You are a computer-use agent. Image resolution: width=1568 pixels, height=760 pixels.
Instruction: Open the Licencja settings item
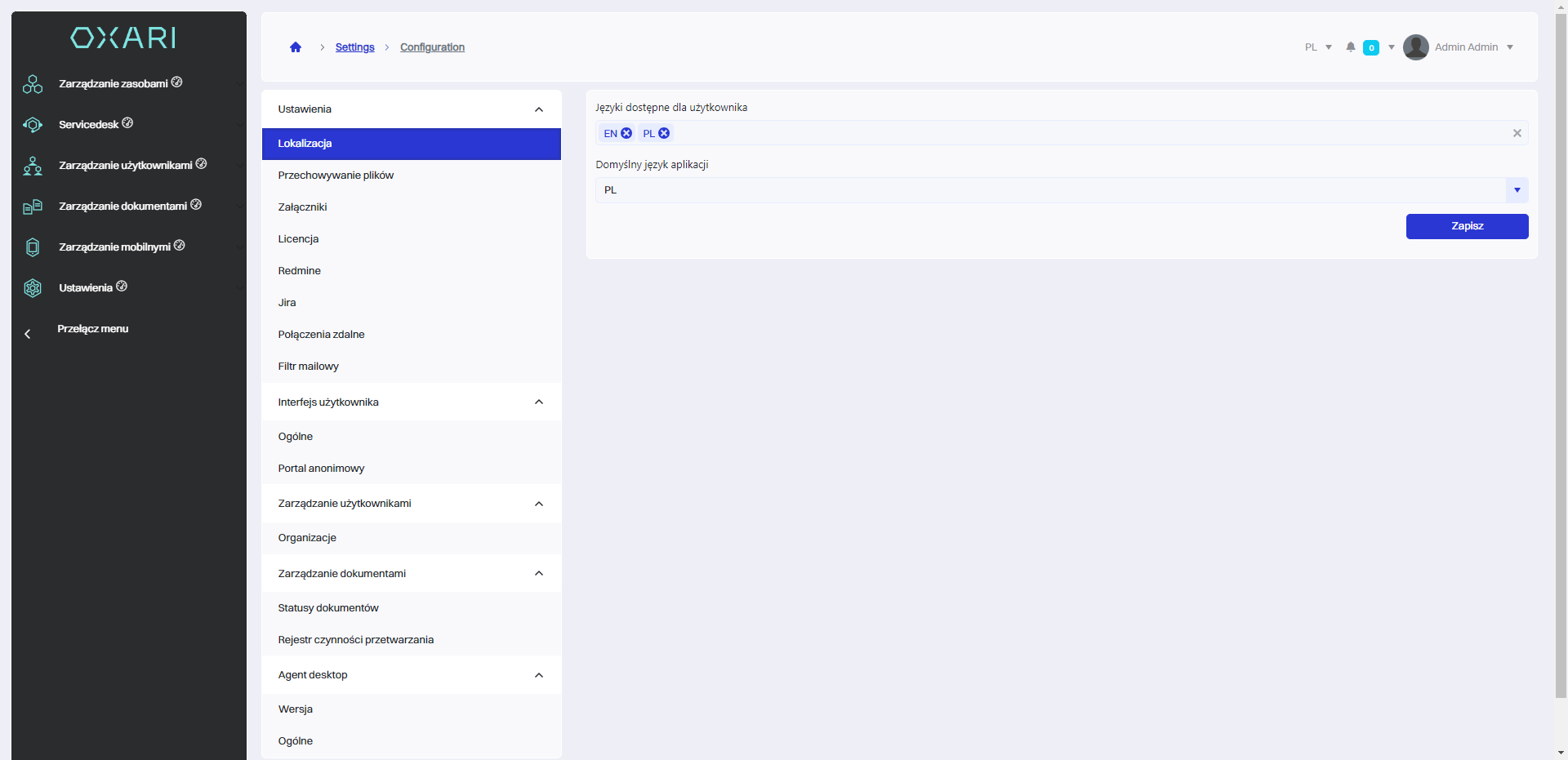[x=298, y=239]
